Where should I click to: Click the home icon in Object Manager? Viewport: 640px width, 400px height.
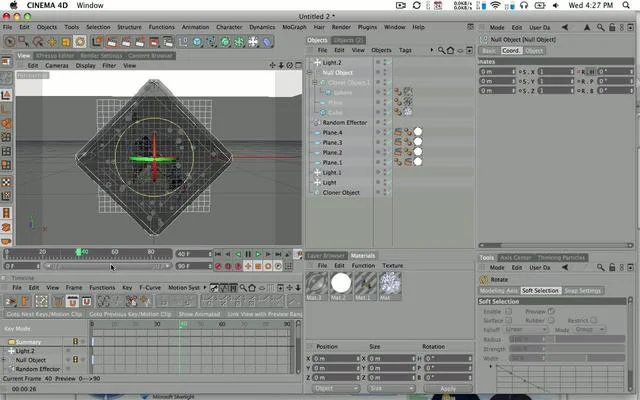pyautogui.click(x=450, y=50)
